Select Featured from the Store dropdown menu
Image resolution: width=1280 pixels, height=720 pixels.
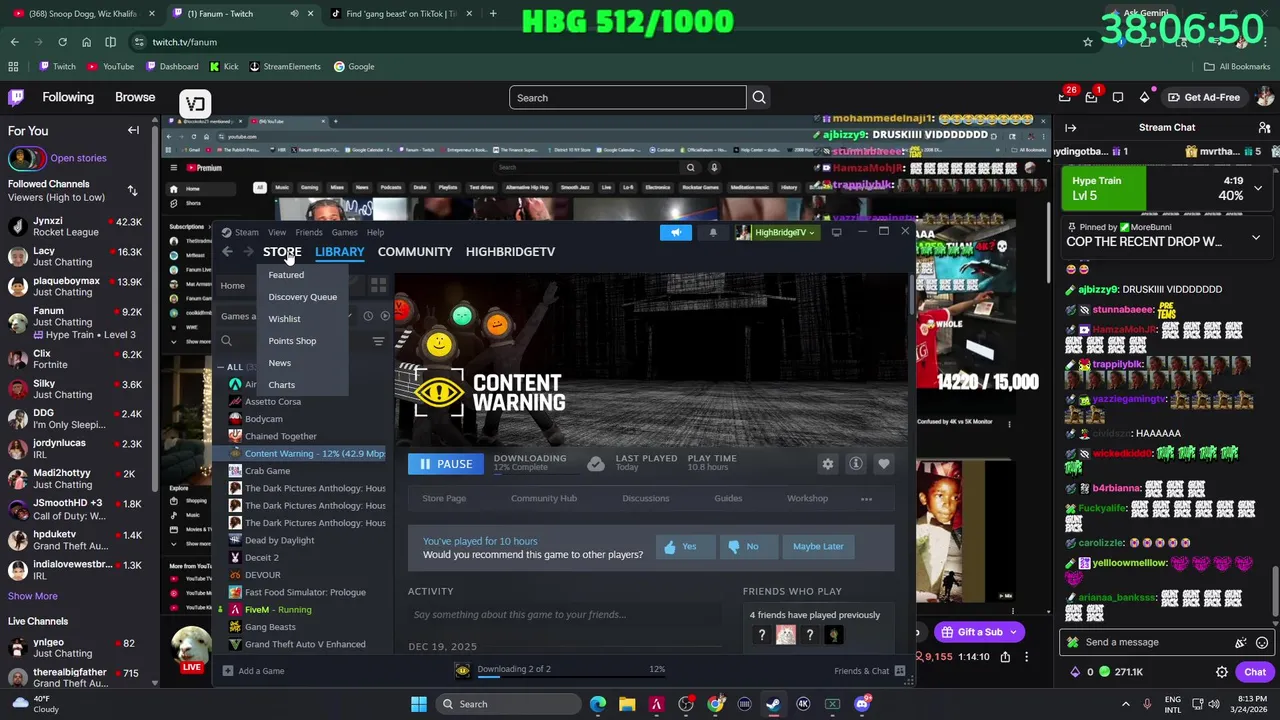286,275
